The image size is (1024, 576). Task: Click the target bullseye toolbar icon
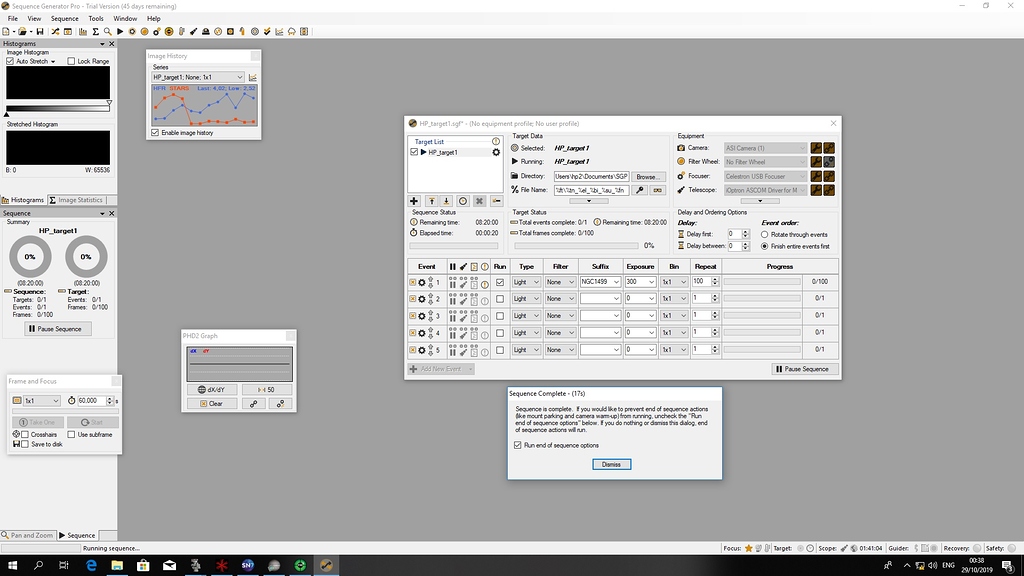255,31
